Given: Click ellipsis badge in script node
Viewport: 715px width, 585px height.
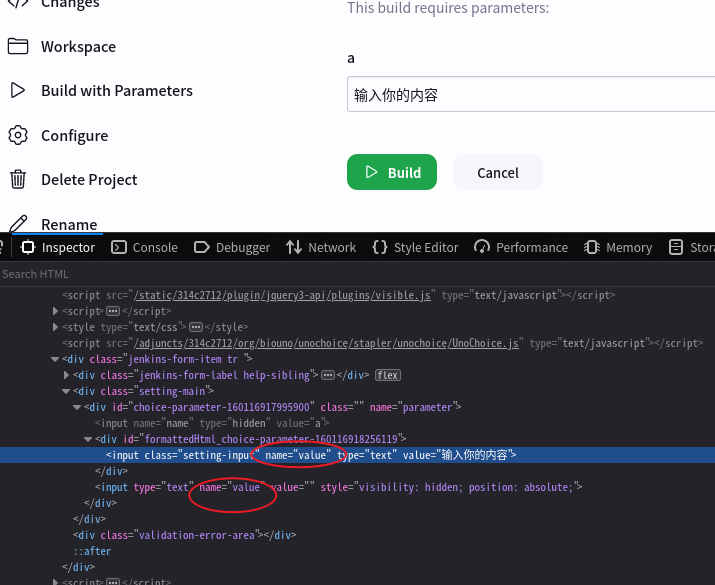Looking at the screenshot, I should point(113,311).
